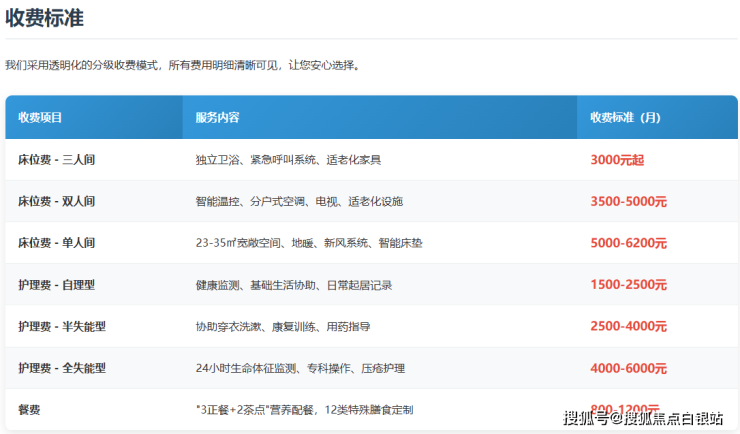This screenshot has height=434, width=740.
Task: Click the 护理费 - 全失能型 row label
Action: point(62,368)
